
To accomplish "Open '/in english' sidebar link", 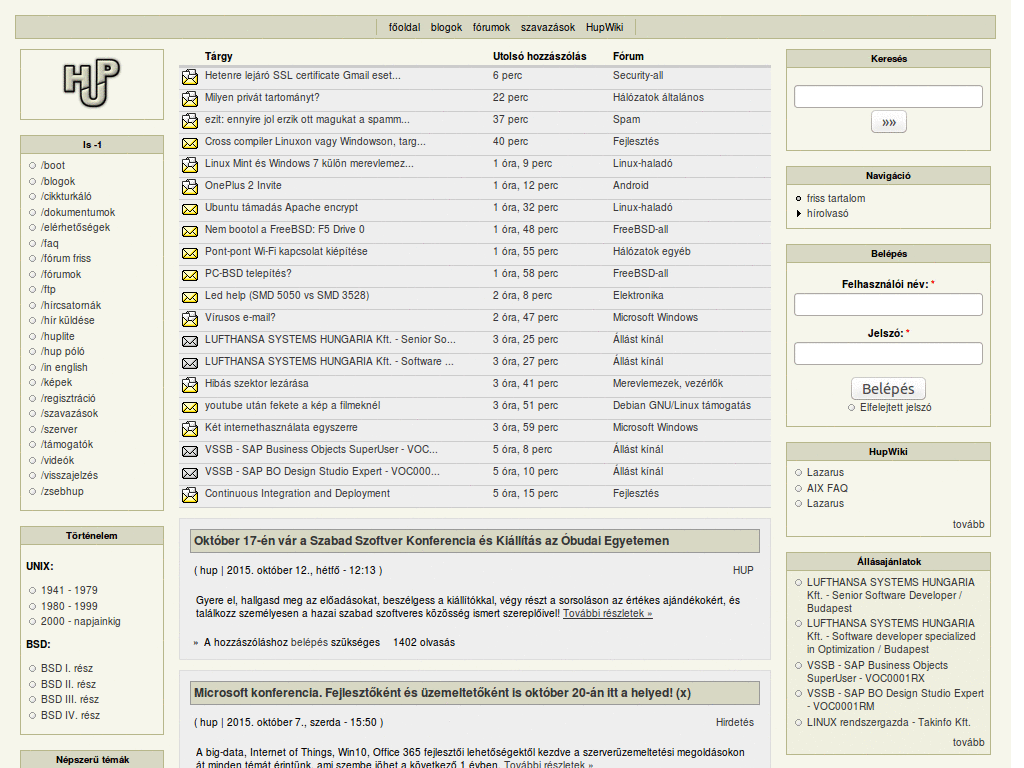I will [x=64, y=367].
